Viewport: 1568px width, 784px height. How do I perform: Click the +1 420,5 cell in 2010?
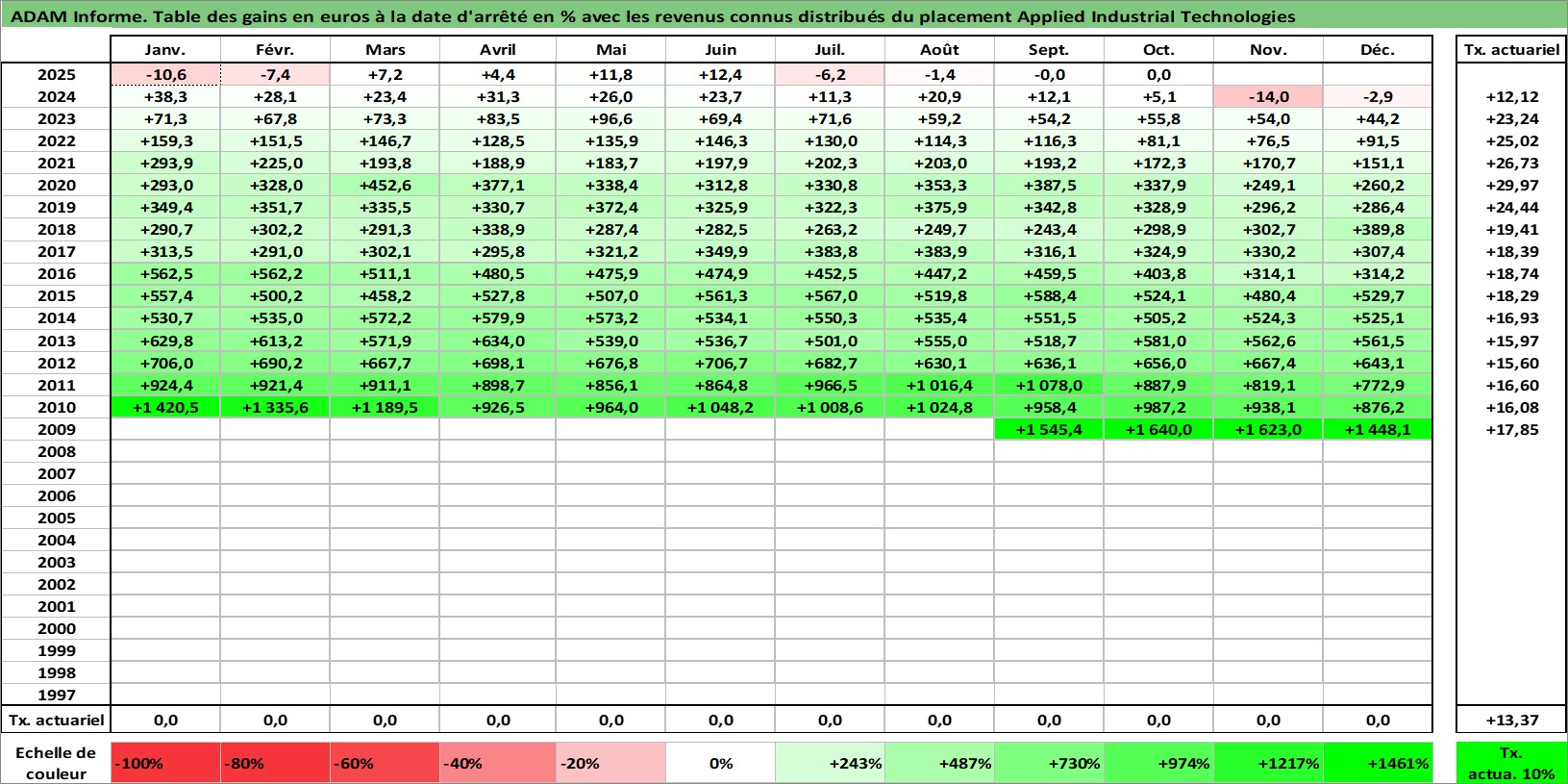(165, 407)
